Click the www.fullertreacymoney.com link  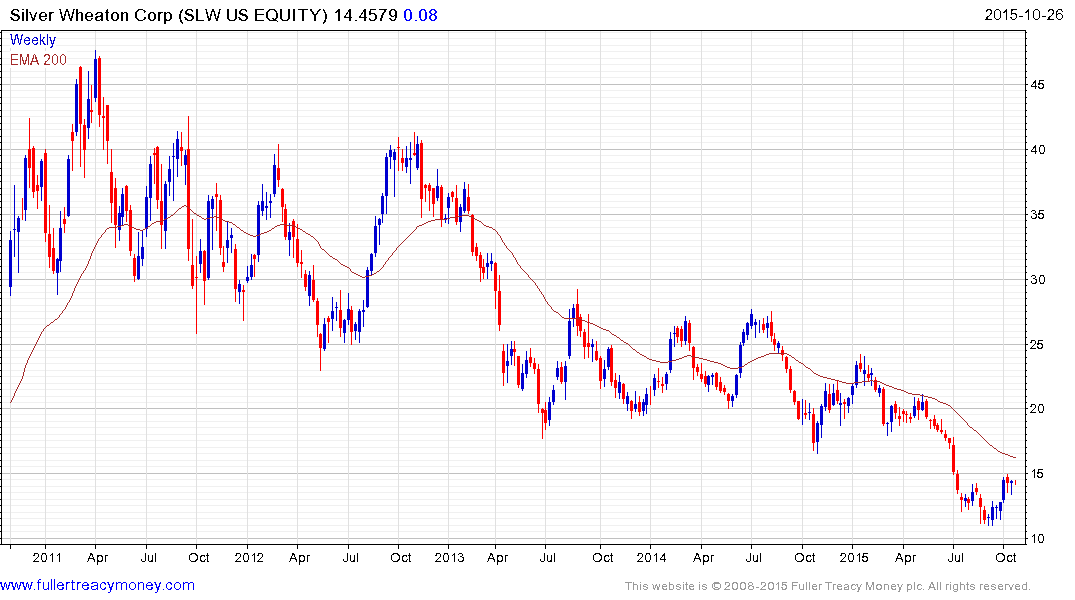tap(97, 585)
